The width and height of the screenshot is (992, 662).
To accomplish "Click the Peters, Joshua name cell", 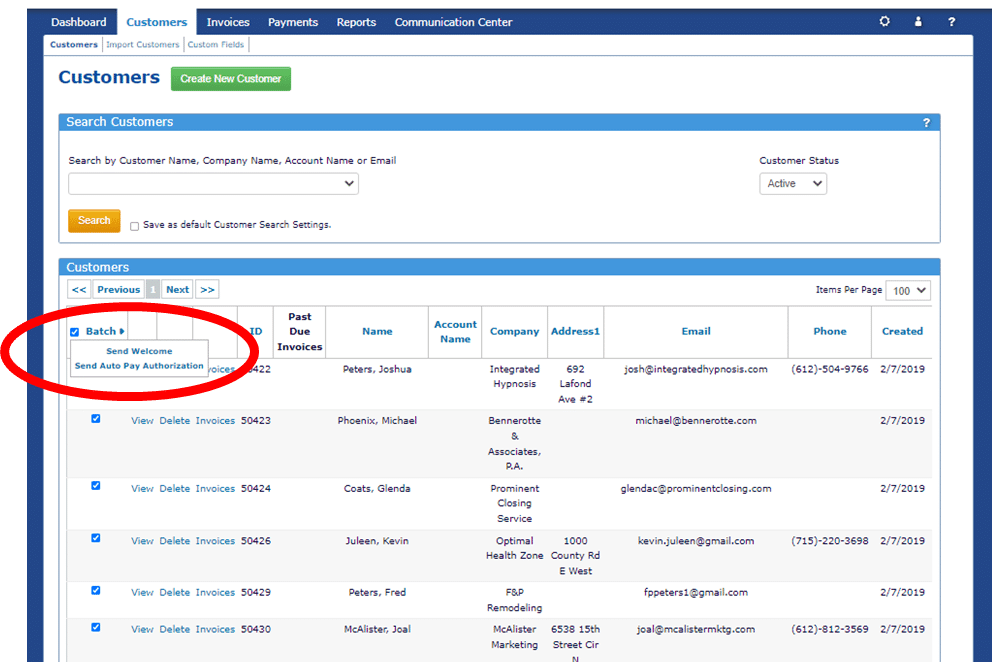I will (377, 369).
